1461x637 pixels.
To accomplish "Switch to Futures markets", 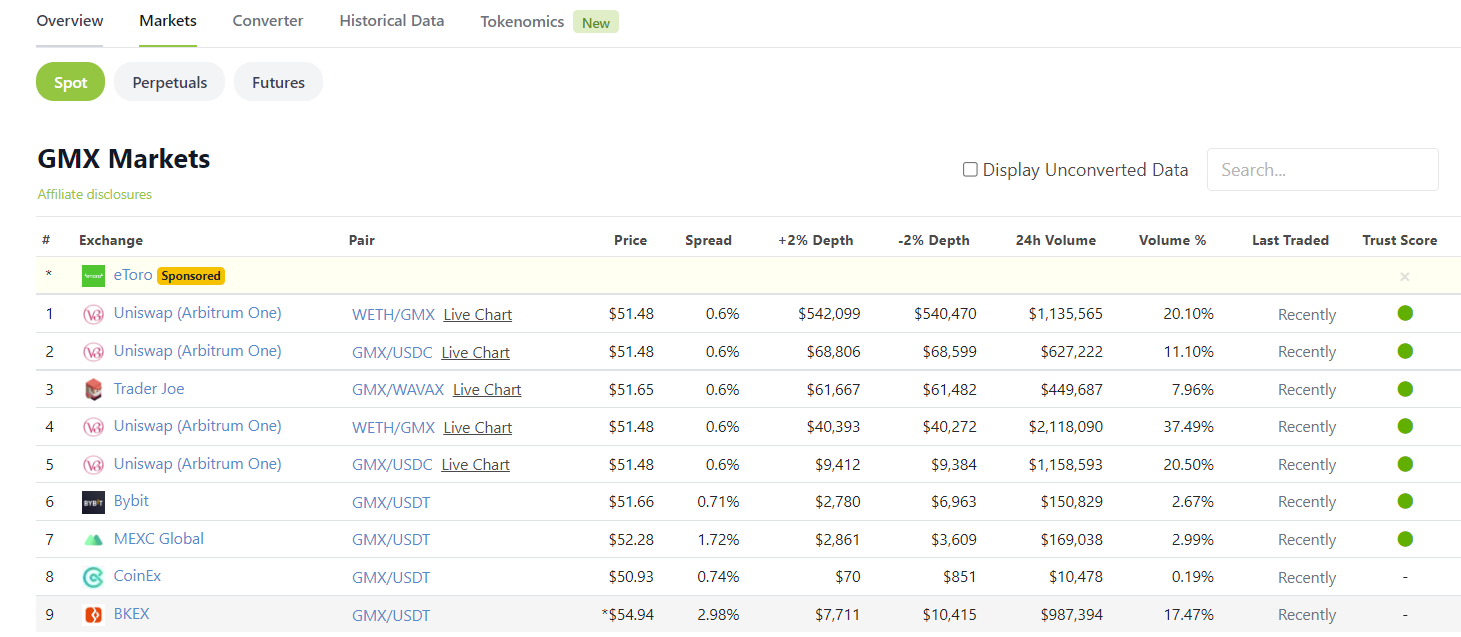I will click(x=278, y=82).
